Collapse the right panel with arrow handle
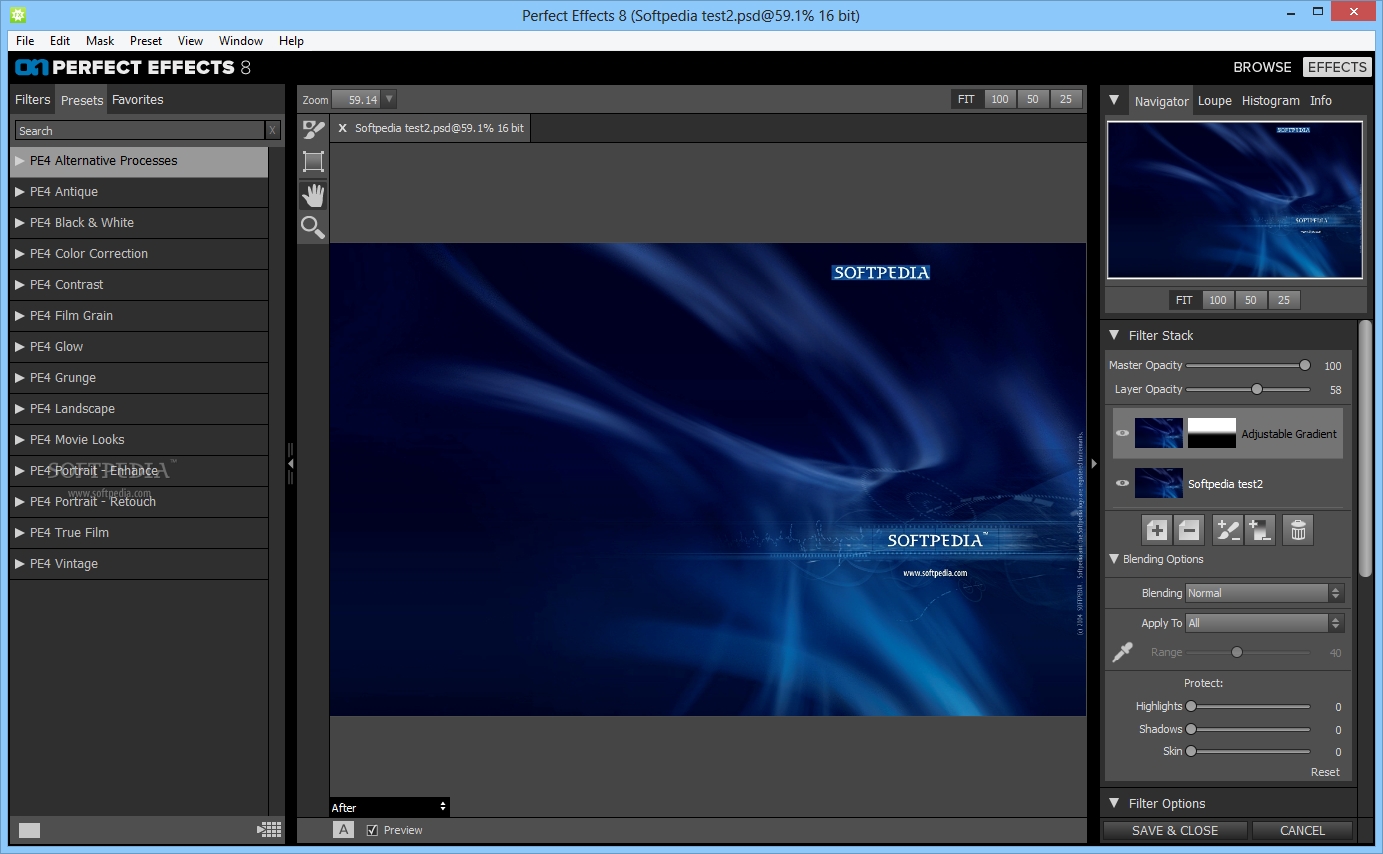Screen dimensions: 1383x854 coord(1093,464)
